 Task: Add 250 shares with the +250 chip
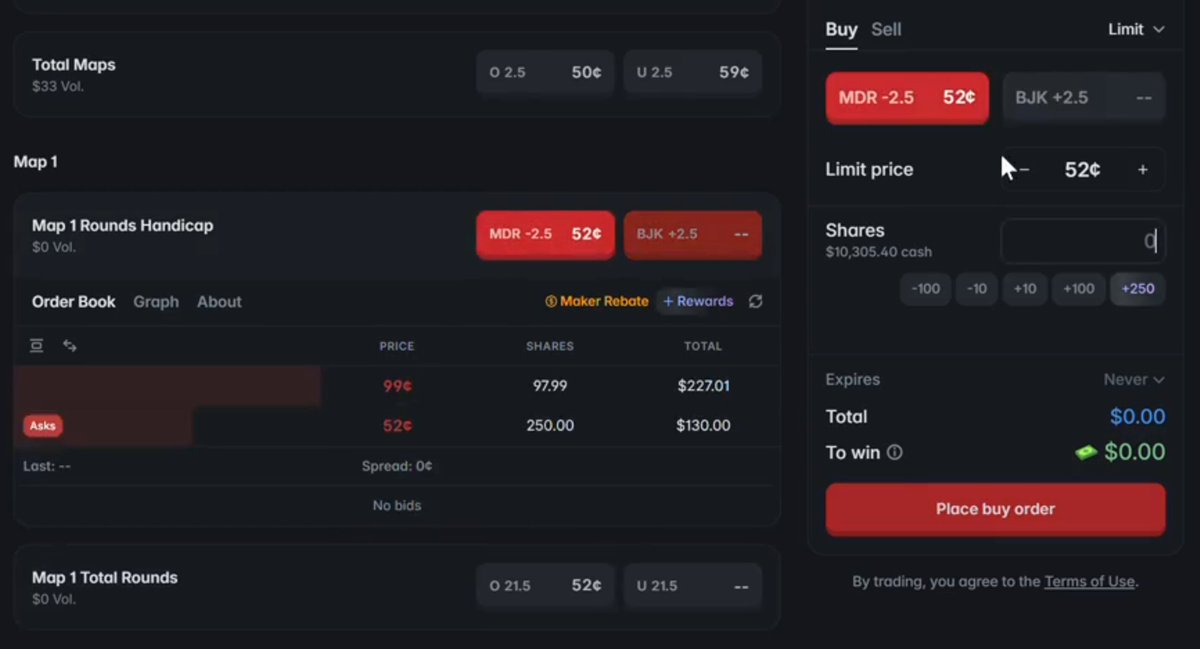1138,289
